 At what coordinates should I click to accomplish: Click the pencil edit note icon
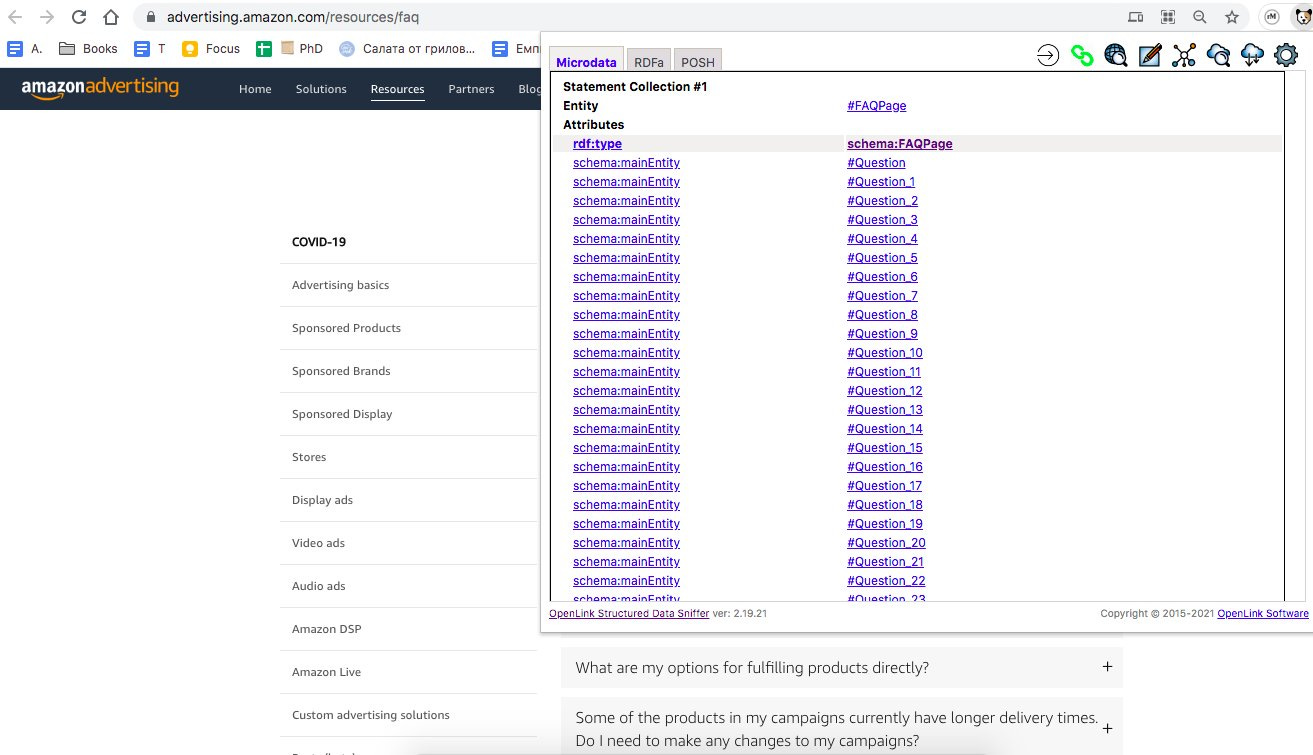[1150, 56]
